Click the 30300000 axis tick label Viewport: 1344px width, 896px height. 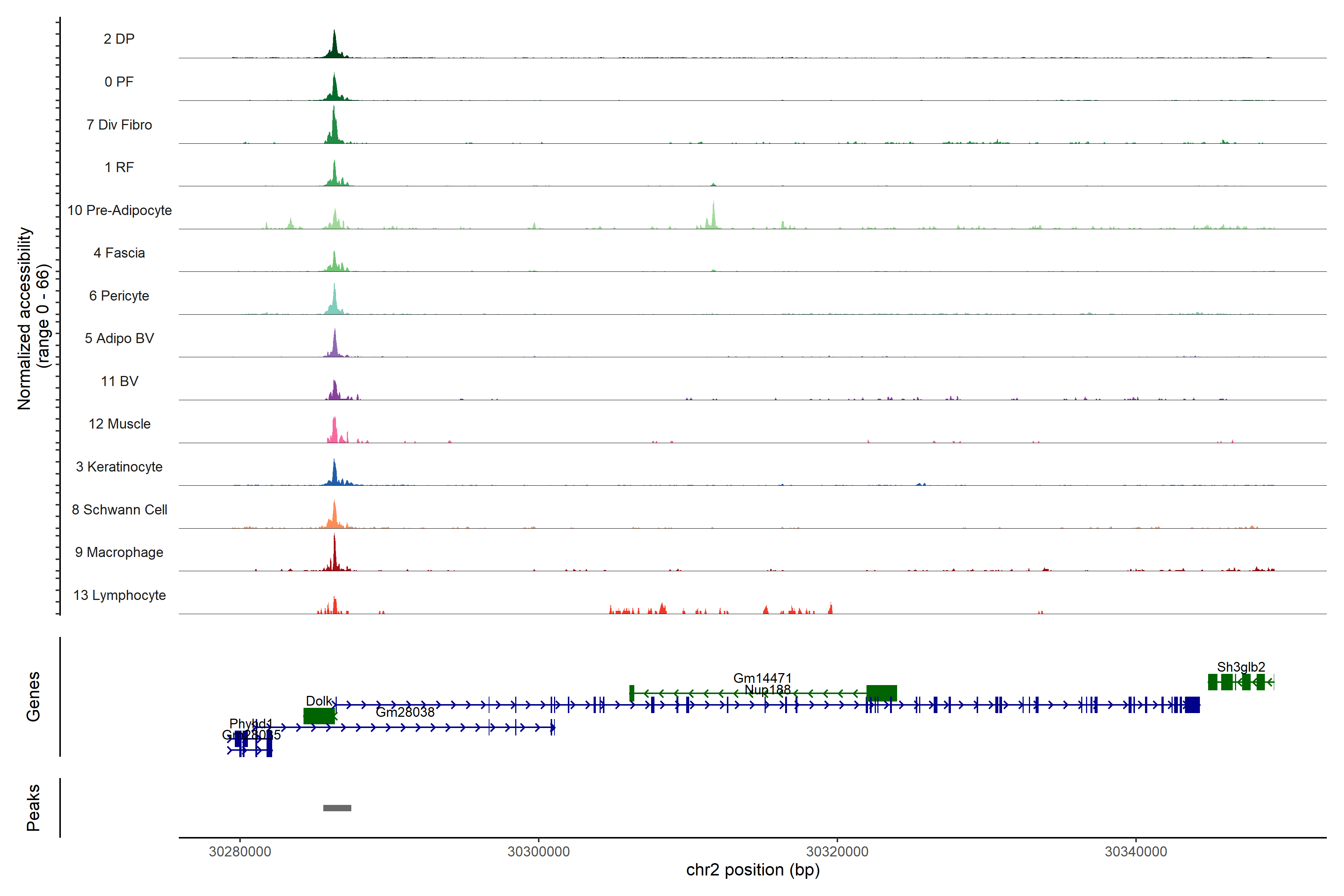[x=538, y=852]
